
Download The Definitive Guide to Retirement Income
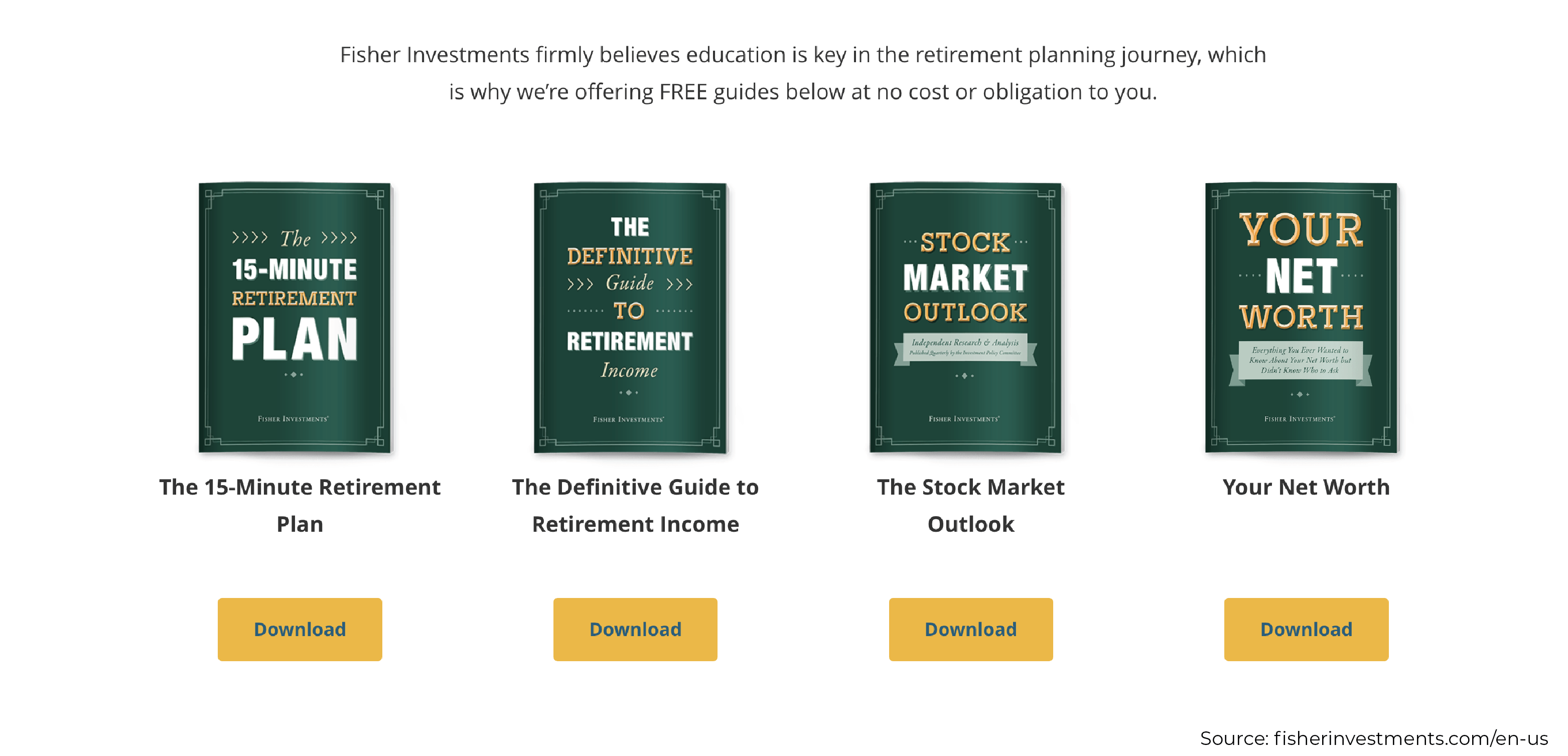[635, 629]
